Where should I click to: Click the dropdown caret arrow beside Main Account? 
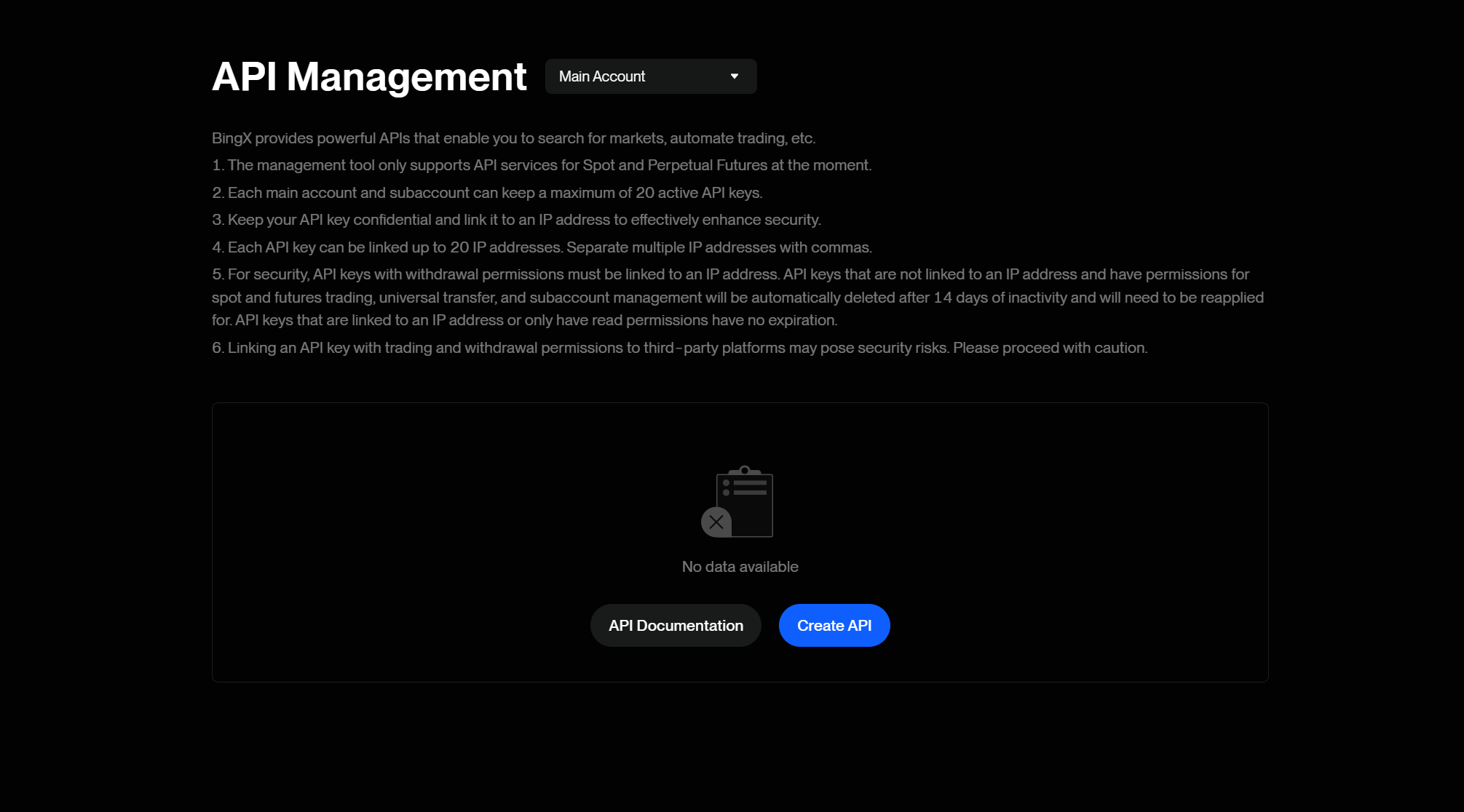[x=735, y=76]
